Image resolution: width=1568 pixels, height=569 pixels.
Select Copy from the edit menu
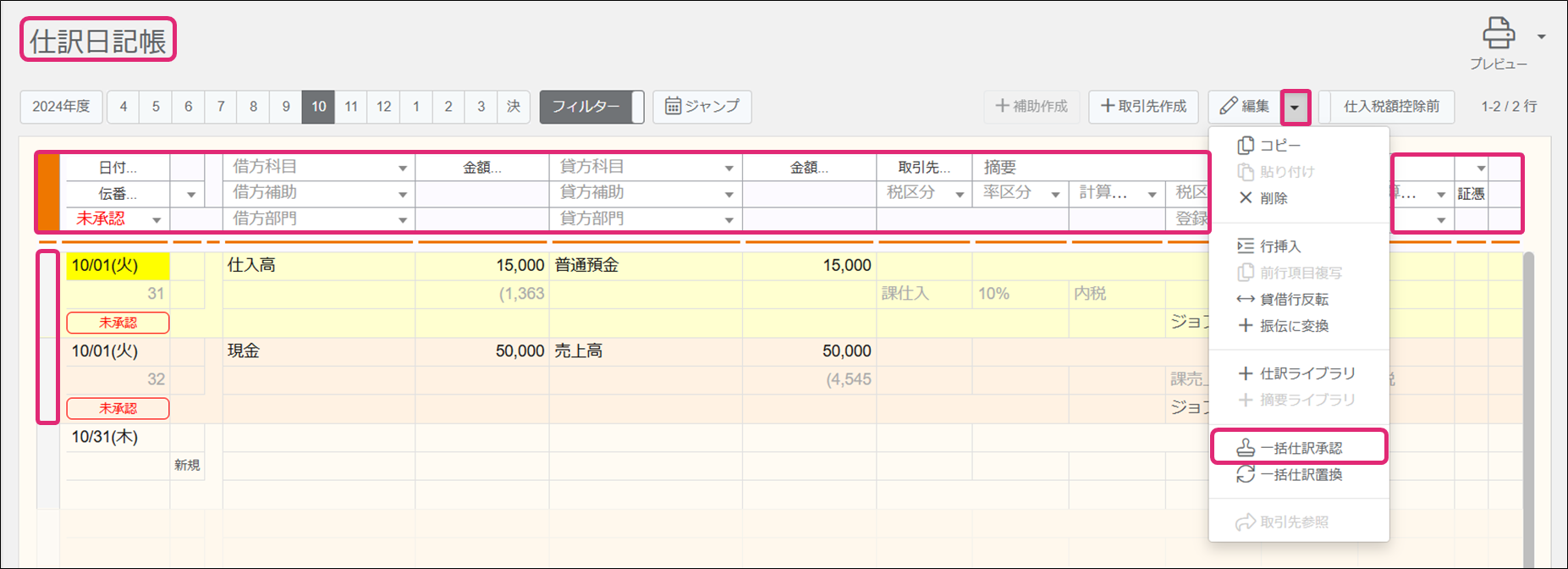click(1279, 146)
